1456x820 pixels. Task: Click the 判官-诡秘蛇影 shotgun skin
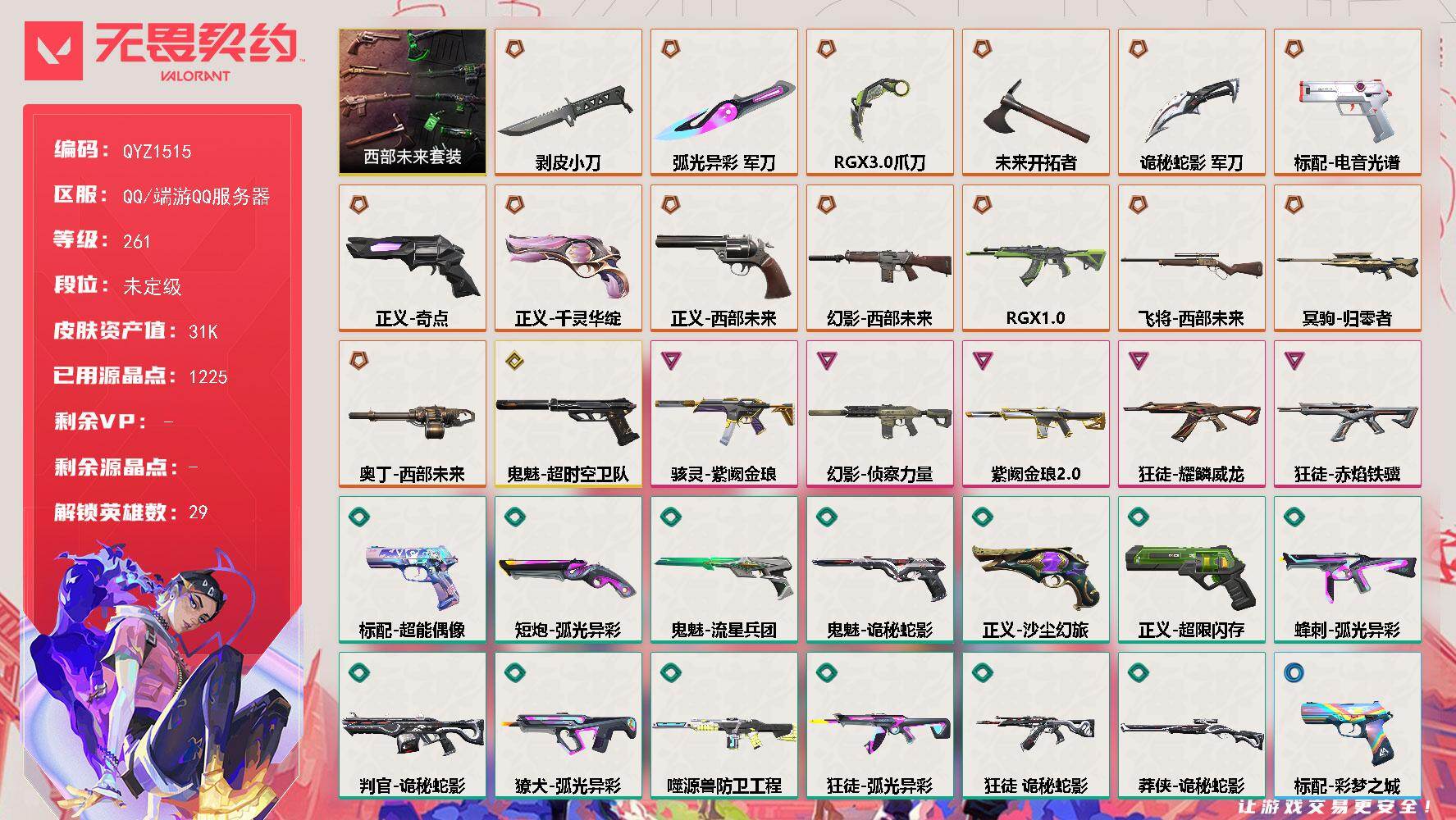[x=413, y=726]
